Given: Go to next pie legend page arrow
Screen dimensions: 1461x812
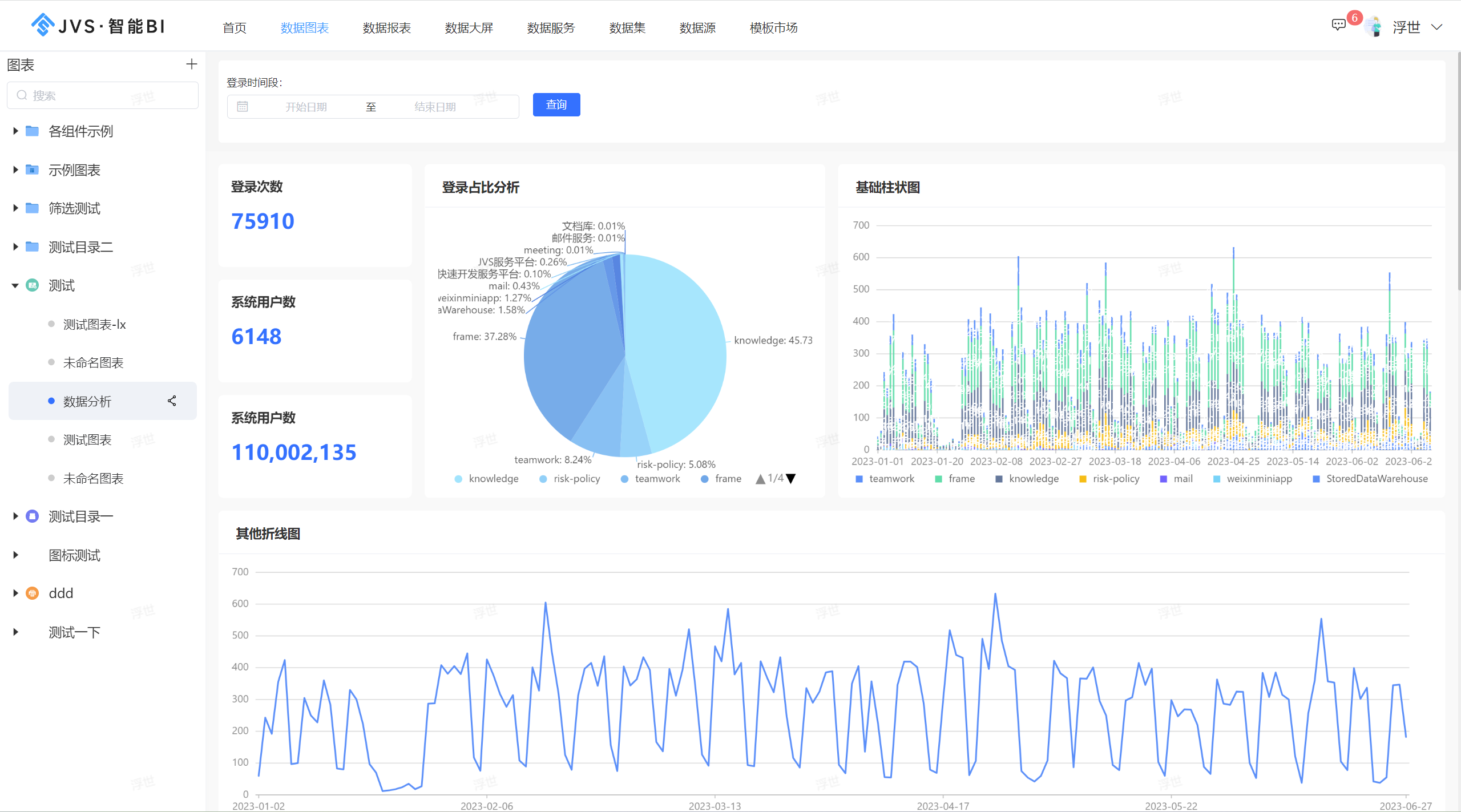Looking at the screenshot, I should (x=791, y=479).
